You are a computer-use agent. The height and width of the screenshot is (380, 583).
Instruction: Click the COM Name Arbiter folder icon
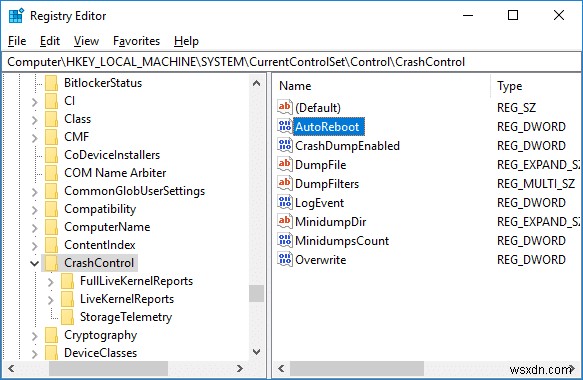pyautogui.click(x=51, y=173)
